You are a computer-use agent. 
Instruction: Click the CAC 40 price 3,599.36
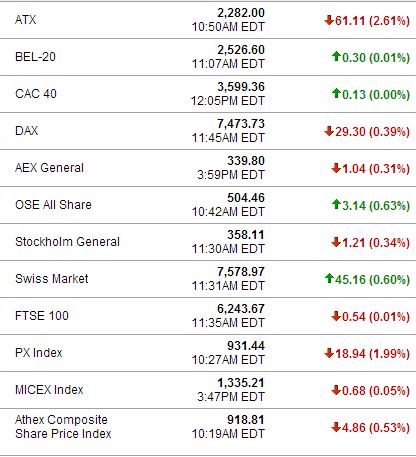241,87
